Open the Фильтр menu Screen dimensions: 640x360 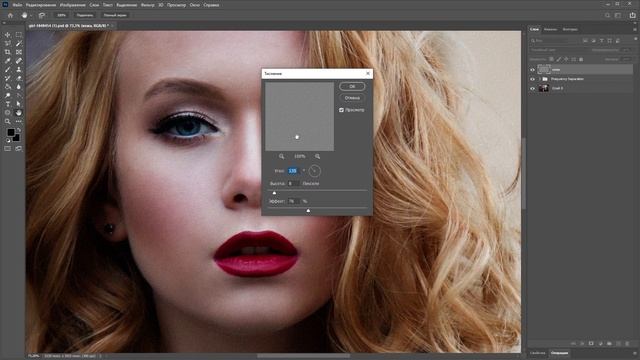pyautogui.click(x=148, y=5)
